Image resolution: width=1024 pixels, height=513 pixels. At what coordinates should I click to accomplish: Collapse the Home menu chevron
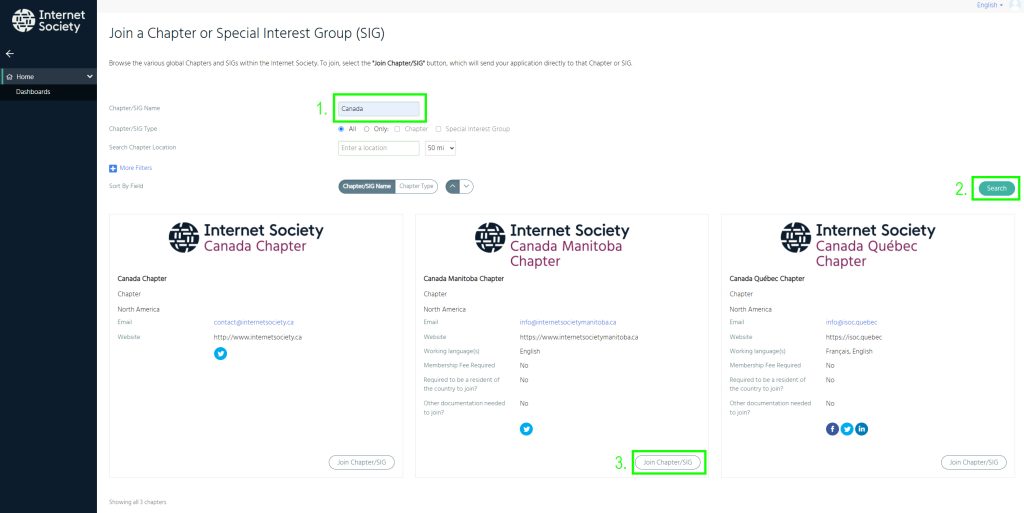tap(89, 76)
